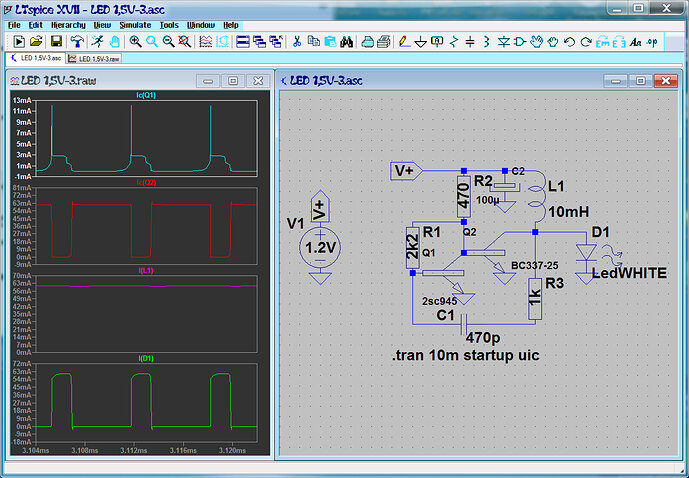Open the Hierarchy menu
Screen dimensions: 689x478
click(68, 25)
